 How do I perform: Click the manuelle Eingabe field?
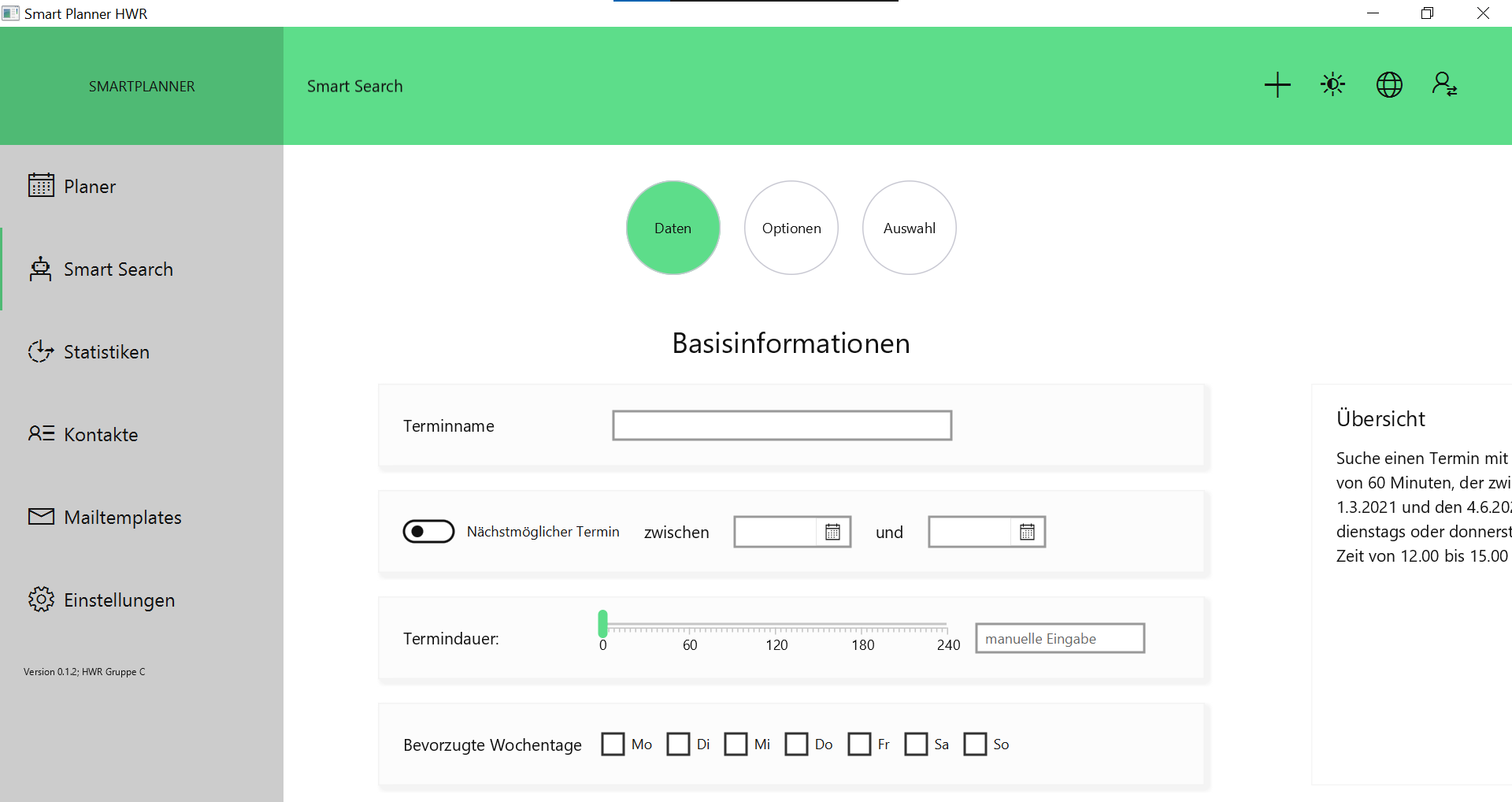tap(1060, 638)
